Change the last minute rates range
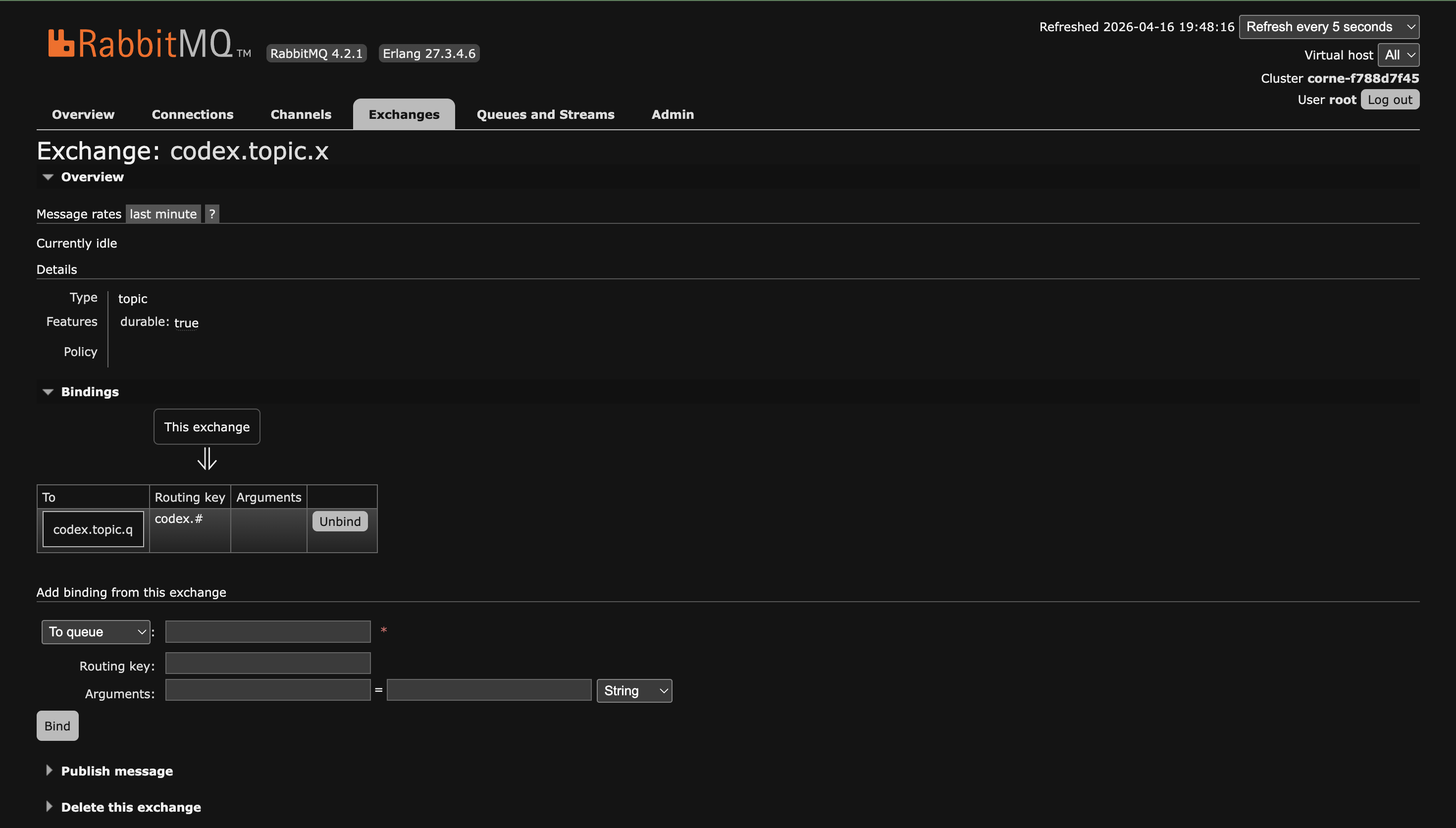Viewport: 1456px width, 828px height. tap(163, 214)
